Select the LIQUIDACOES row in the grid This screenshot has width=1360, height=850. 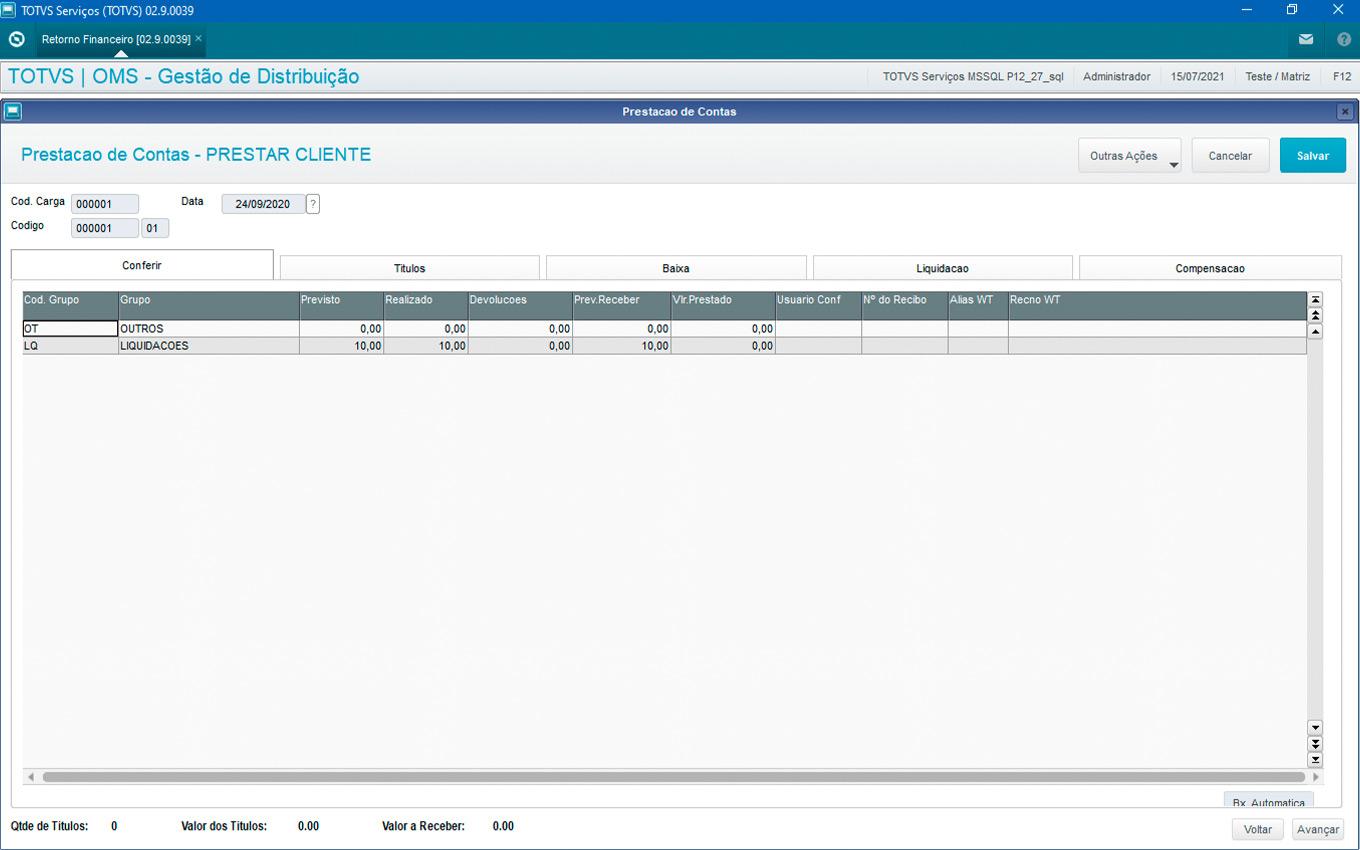pyautogui.click(x=208, y=346)
